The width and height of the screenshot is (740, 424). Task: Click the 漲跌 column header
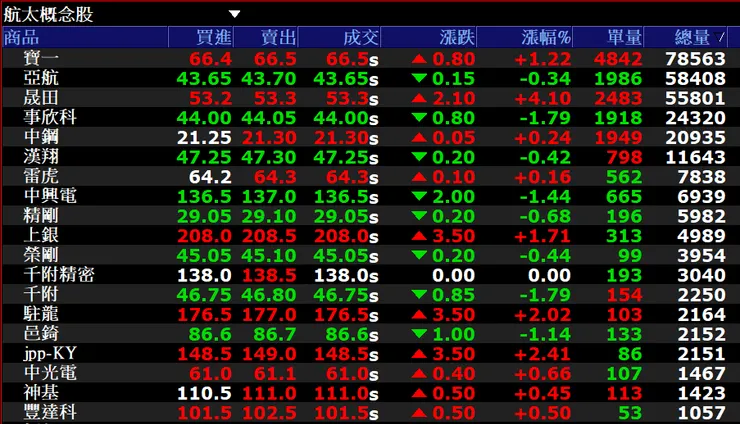pyautogui.click(x=457, y=37)
